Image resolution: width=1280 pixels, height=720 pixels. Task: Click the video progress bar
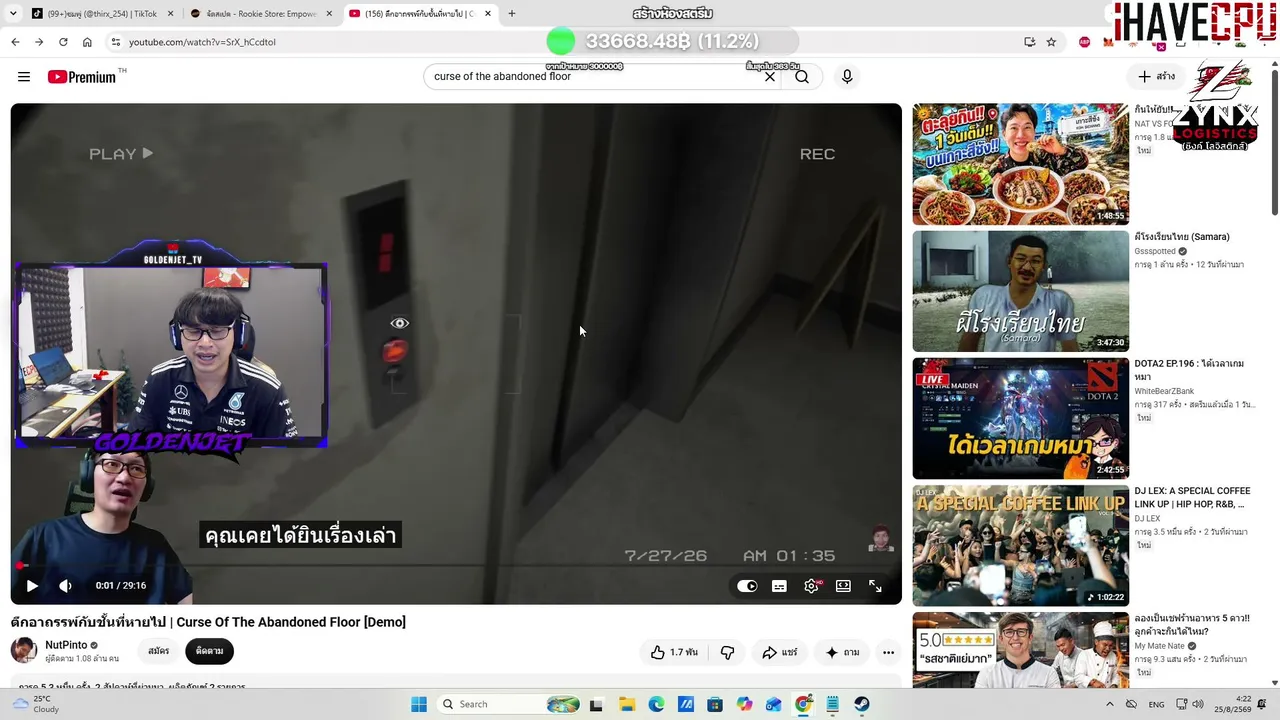[456, 566]
